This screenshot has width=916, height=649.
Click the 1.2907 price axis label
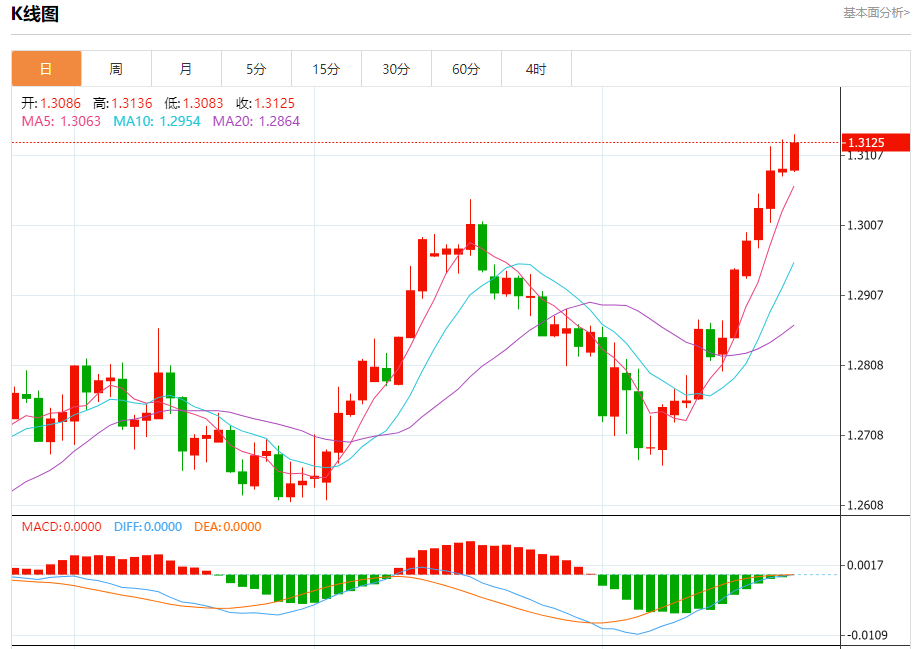click(865, 296)
